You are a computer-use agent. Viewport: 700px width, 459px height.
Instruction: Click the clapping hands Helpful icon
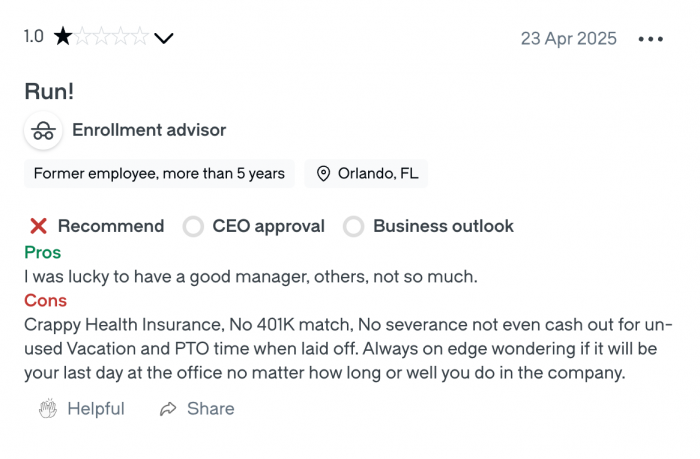coord(47,409)
